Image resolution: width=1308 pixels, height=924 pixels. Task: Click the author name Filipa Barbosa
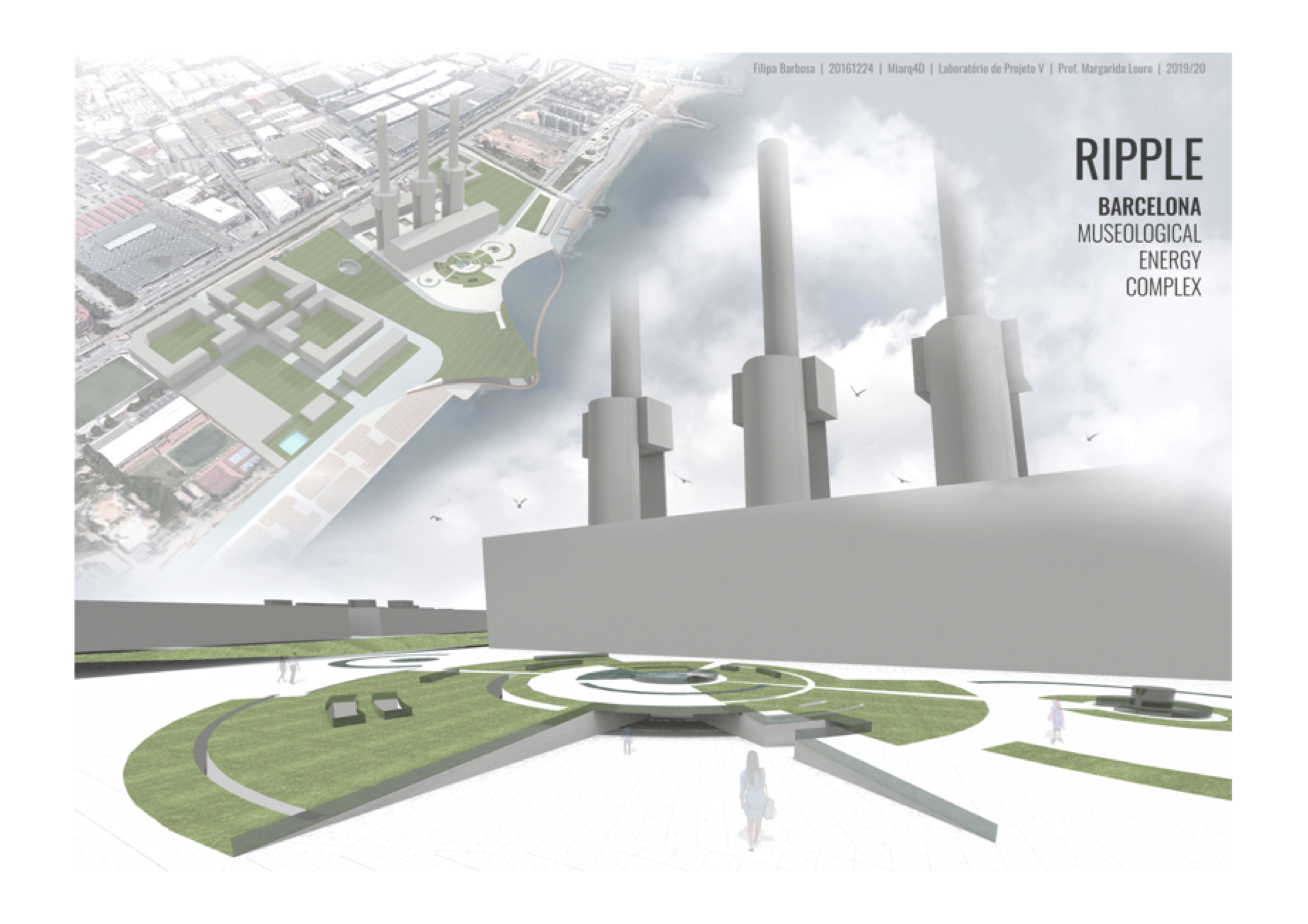click(784, 69)
